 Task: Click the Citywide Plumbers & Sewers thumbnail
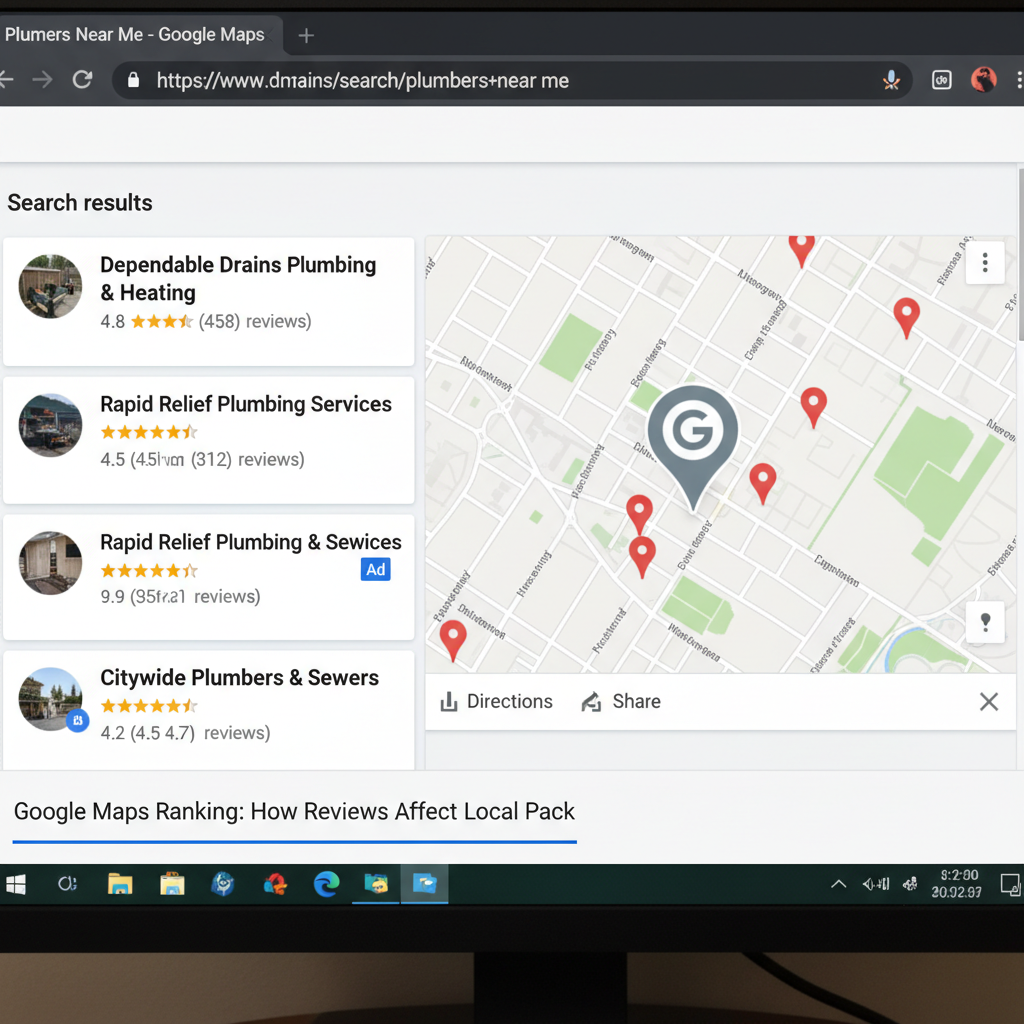(50, 699)
